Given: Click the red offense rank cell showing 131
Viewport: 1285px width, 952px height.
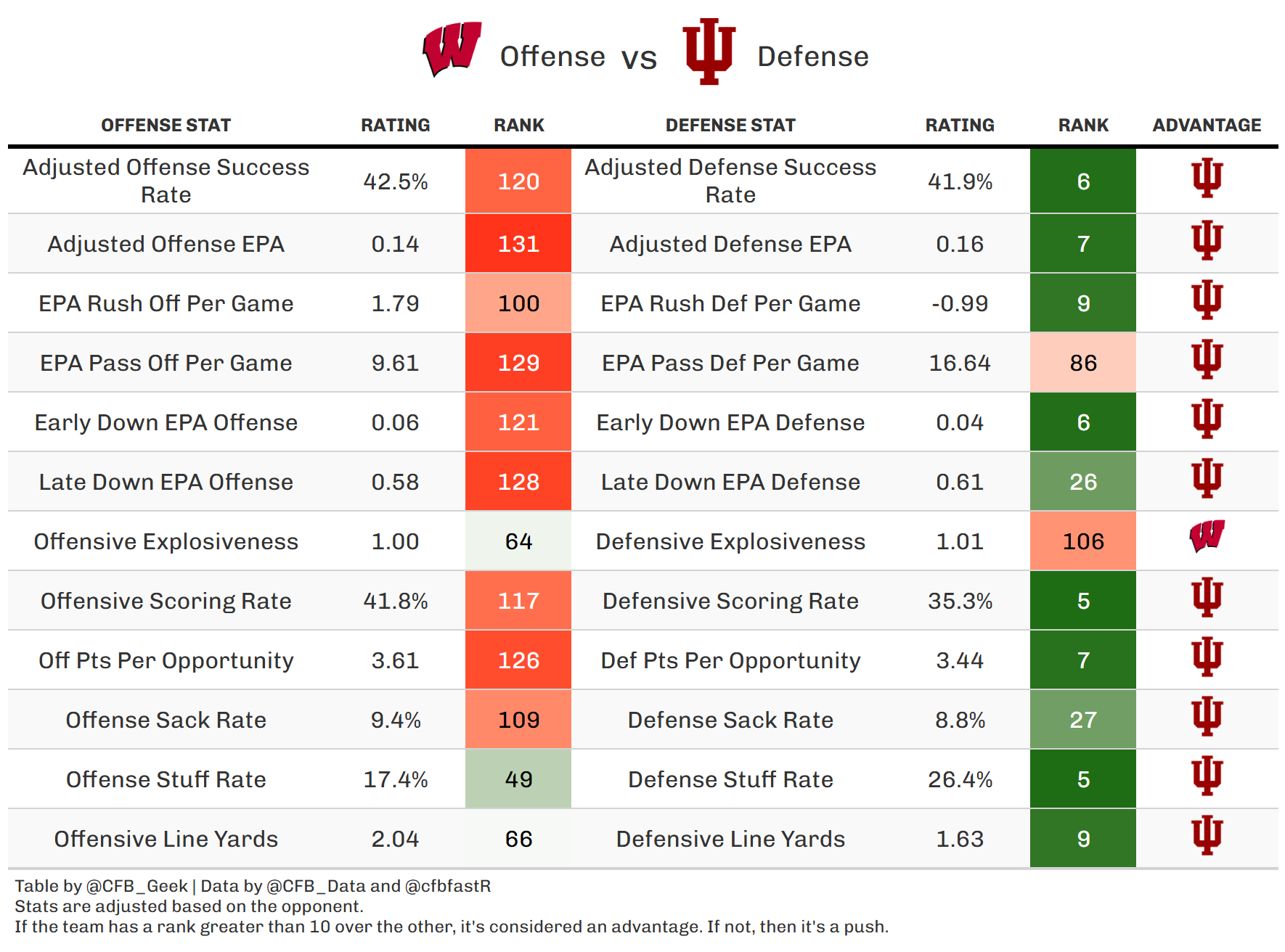Looking at the screenshot, I should (518, 244).
